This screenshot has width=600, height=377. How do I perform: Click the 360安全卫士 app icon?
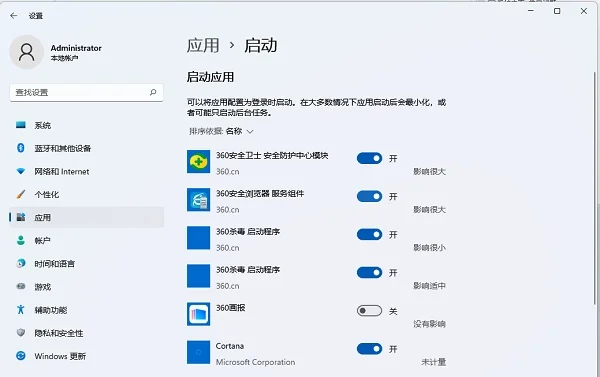[x=198, y=162]
